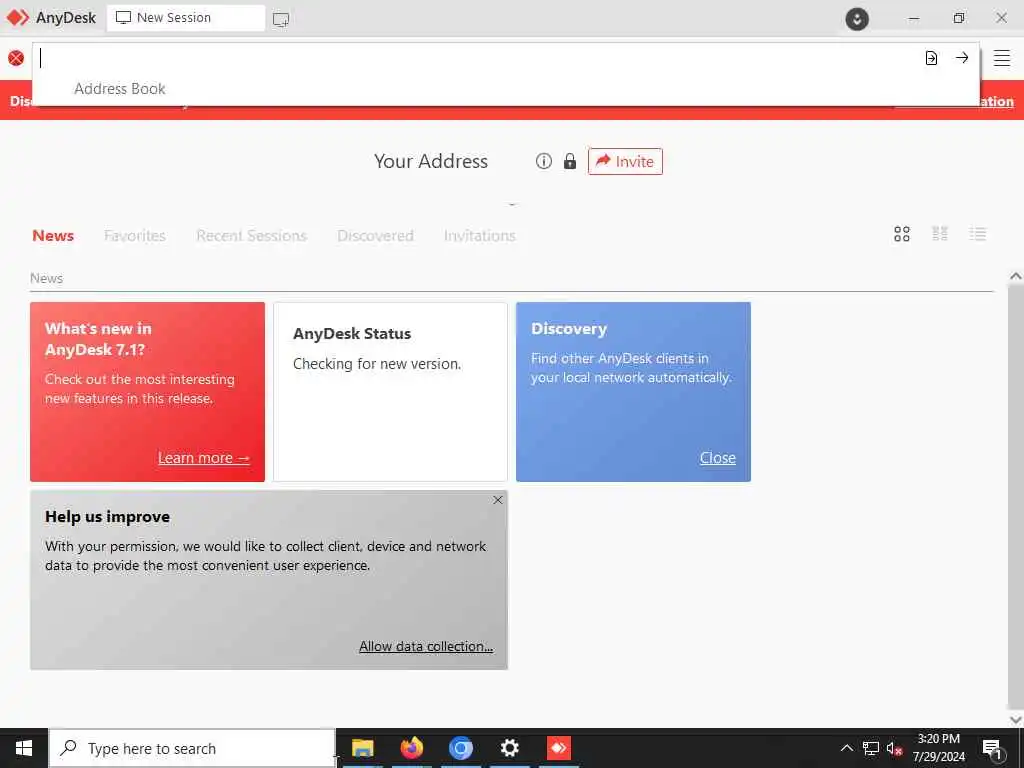Click the scrollbar up arrow

click(1016, 276)
